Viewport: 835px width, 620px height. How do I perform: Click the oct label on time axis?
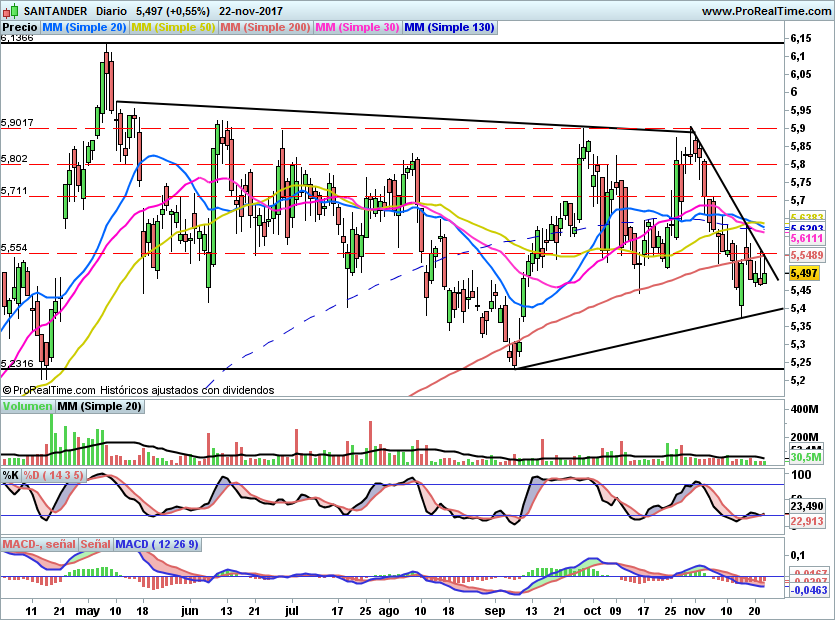[x=592, y=611]
